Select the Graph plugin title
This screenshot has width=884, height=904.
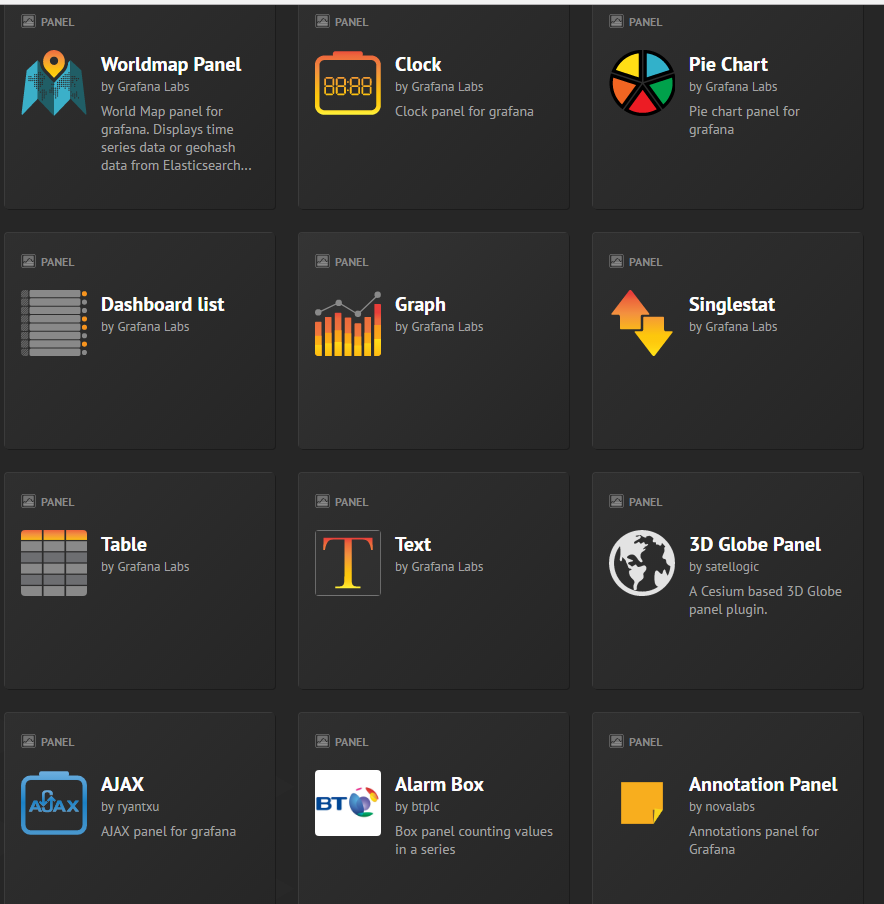coord(420,305)
